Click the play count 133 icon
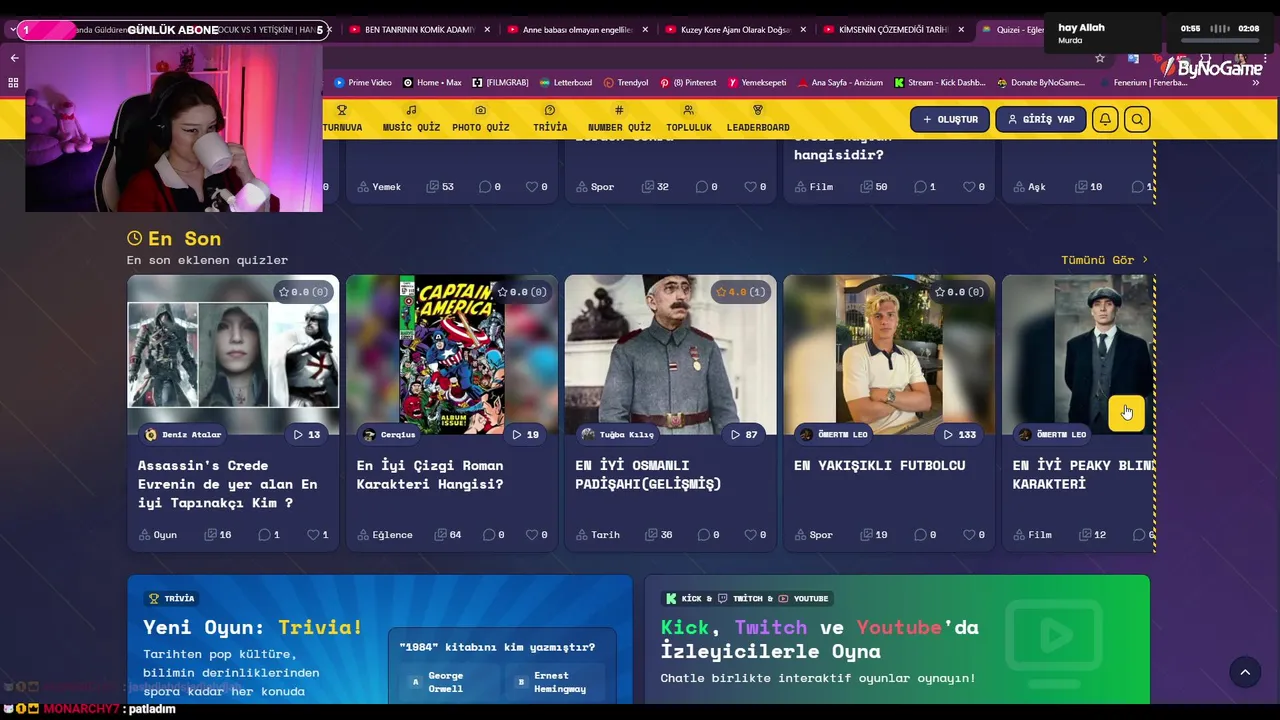 tap(959, 434)
